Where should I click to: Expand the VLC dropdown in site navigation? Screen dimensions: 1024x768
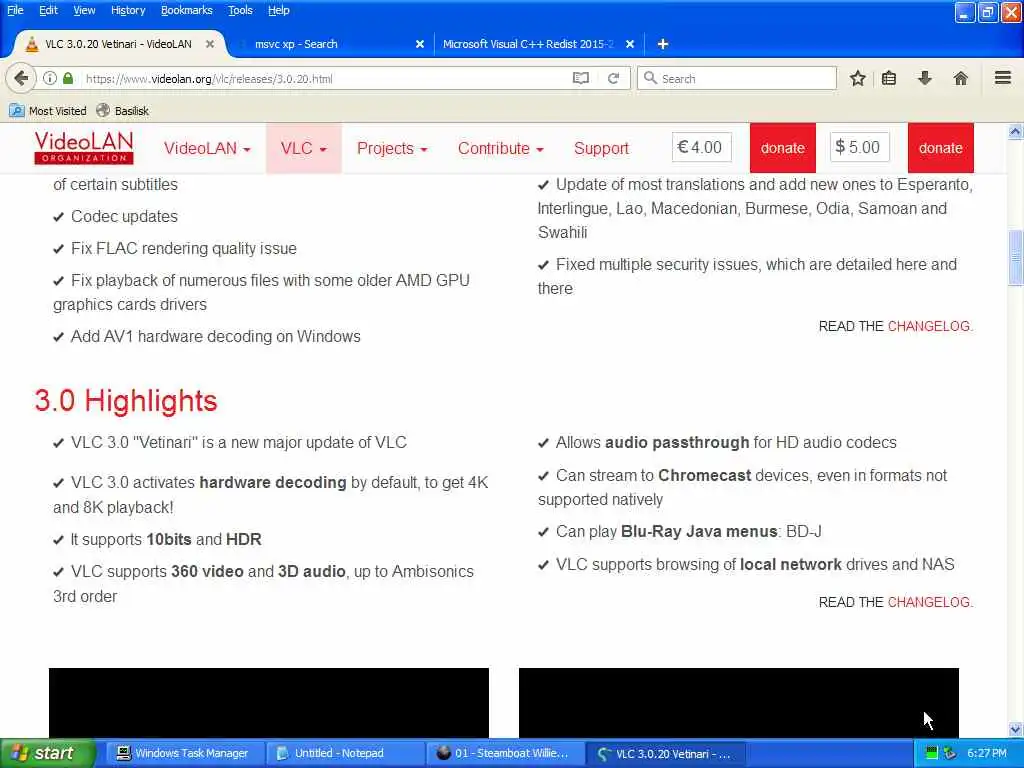tap(303, 148)
